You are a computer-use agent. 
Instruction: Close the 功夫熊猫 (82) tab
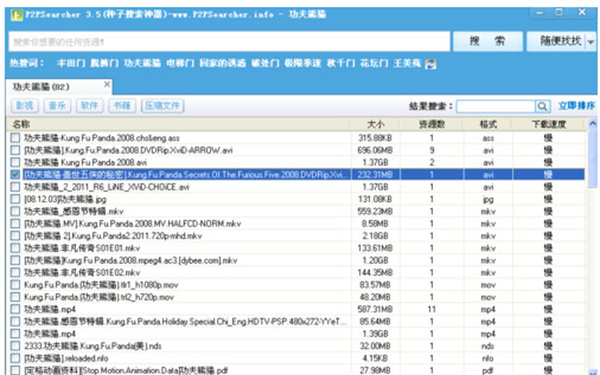[x=107, y=84]
